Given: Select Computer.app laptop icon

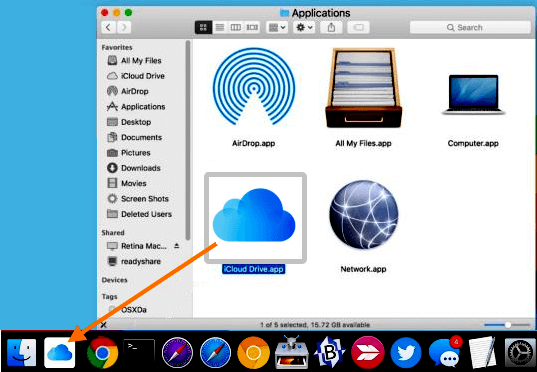Looking at the screenshot, I should point(473,94).
